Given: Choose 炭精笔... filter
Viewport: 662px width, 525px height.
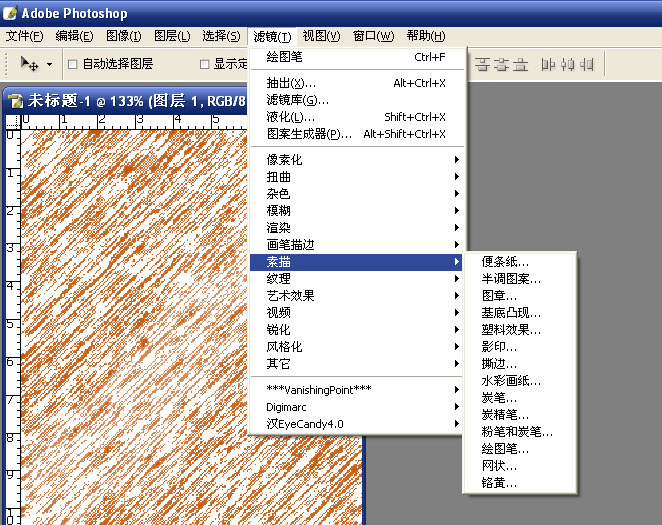Looking at the screenshot, I should click(x=520, y=415).
